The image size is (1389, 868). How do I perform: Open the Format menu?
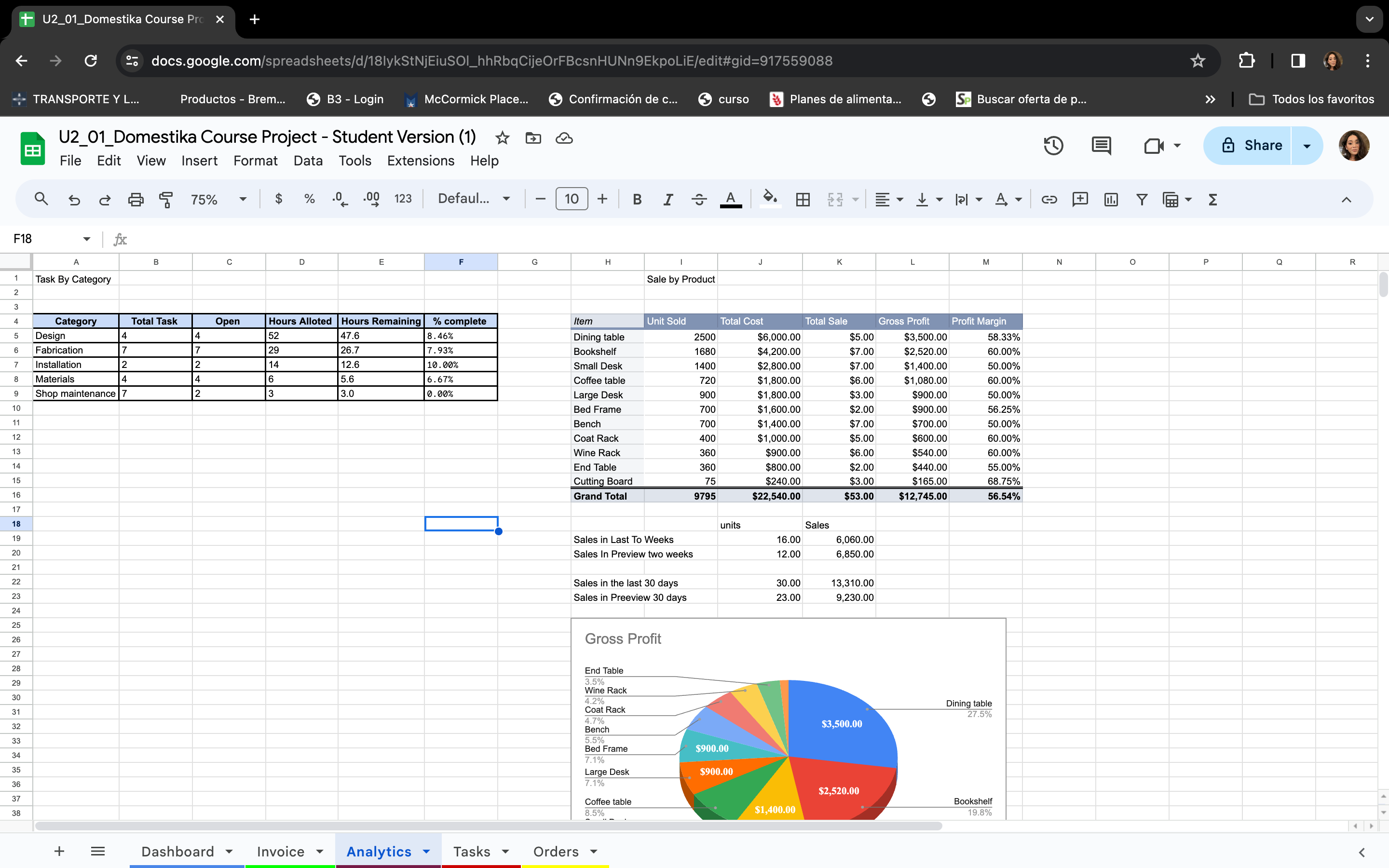[256, 161]
